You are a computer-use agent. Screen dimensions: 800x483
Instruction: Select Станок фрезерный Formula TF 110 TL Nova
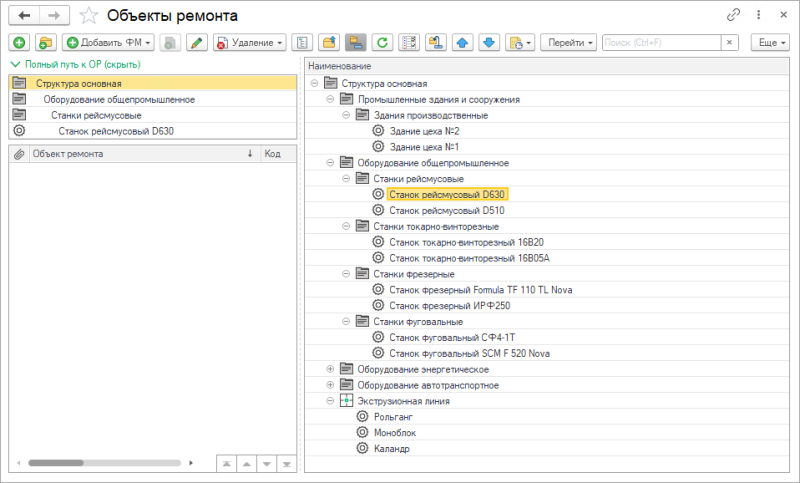coord(481,290)
